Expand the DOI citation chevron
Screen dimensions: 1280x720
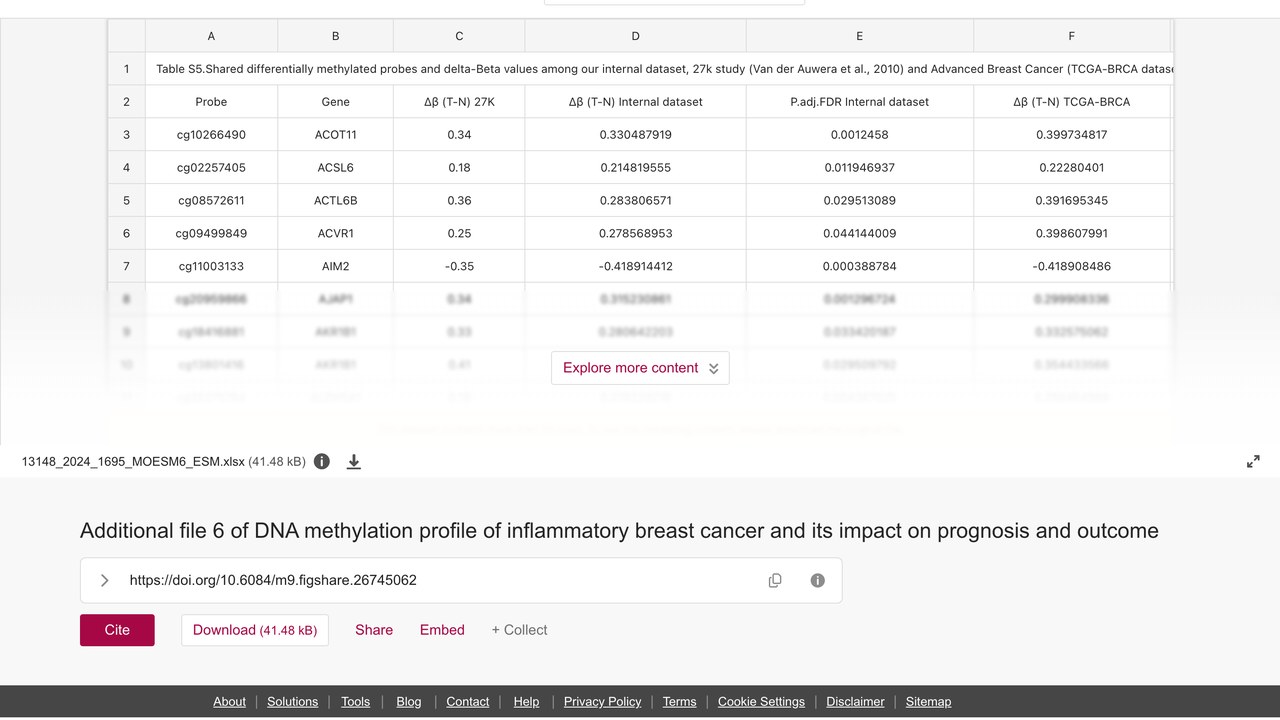(105, 580)
